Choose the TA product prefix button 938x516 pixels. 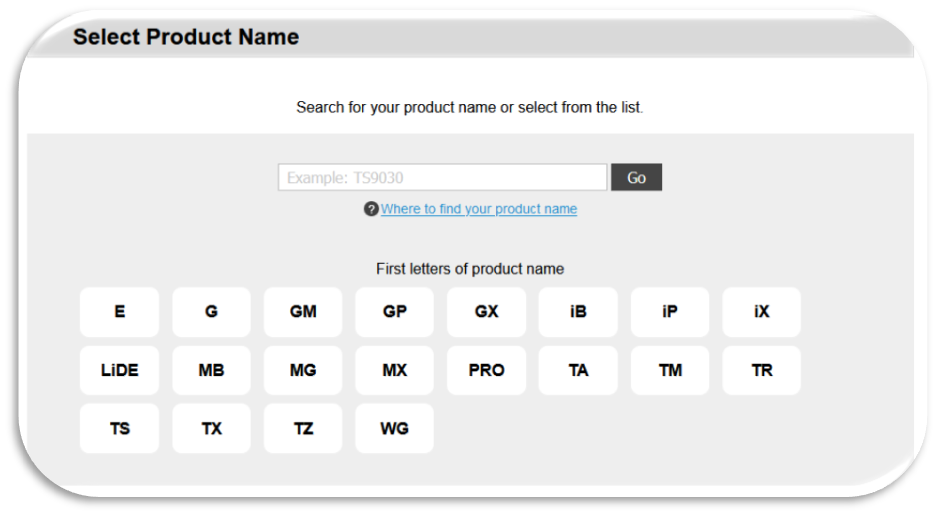[x=578, y=370]
